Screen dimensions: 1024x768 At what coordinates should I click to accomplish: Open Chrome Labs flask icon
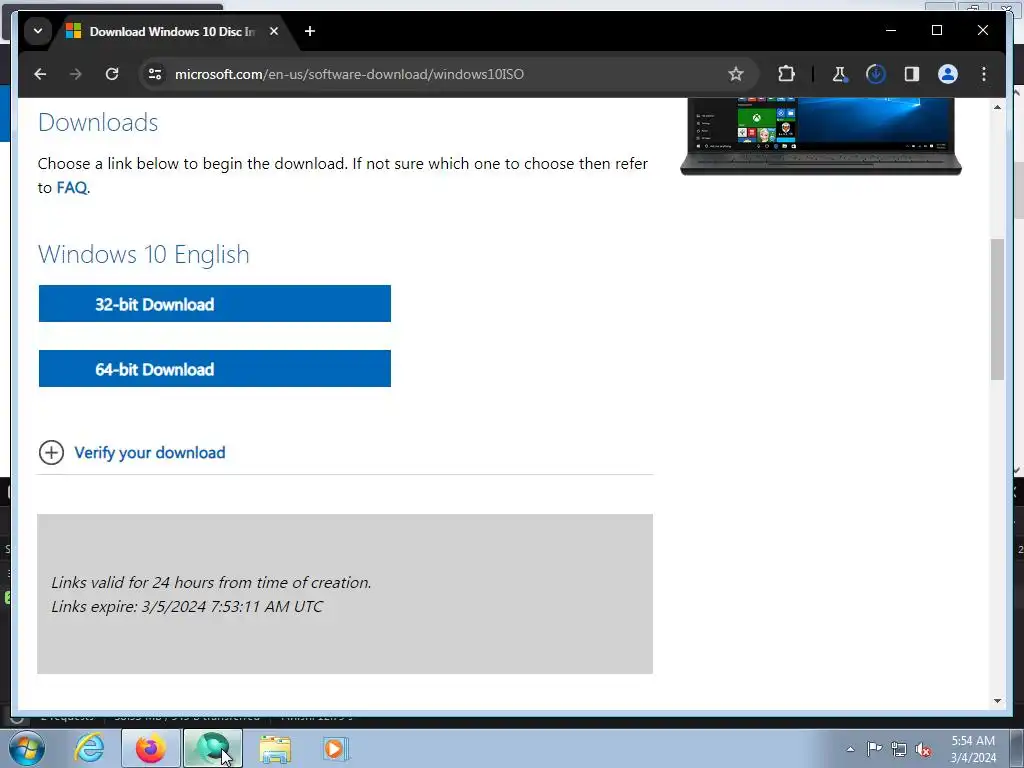840,74
